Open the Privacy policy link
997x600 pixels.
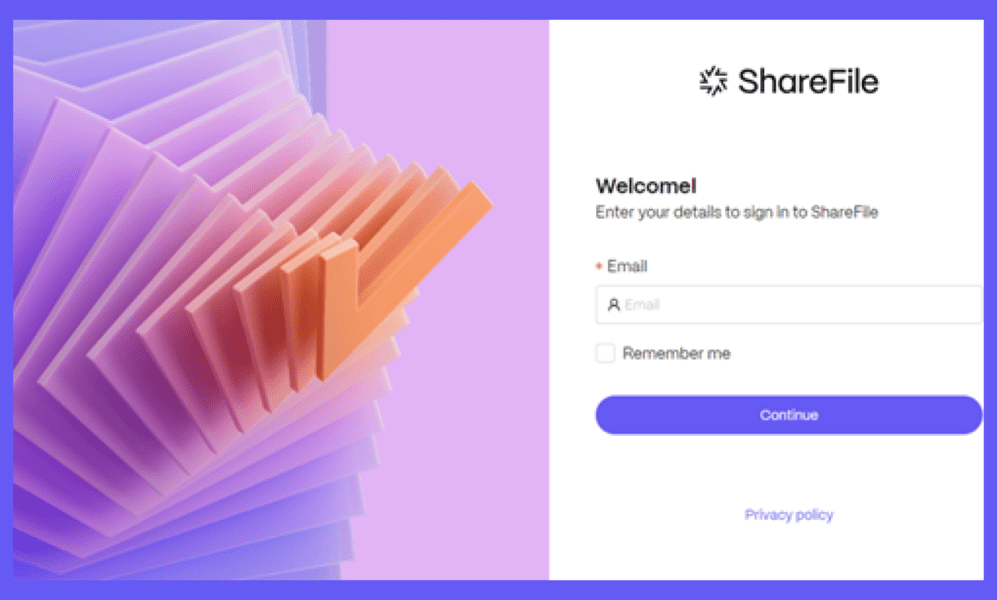click(788, 515)
